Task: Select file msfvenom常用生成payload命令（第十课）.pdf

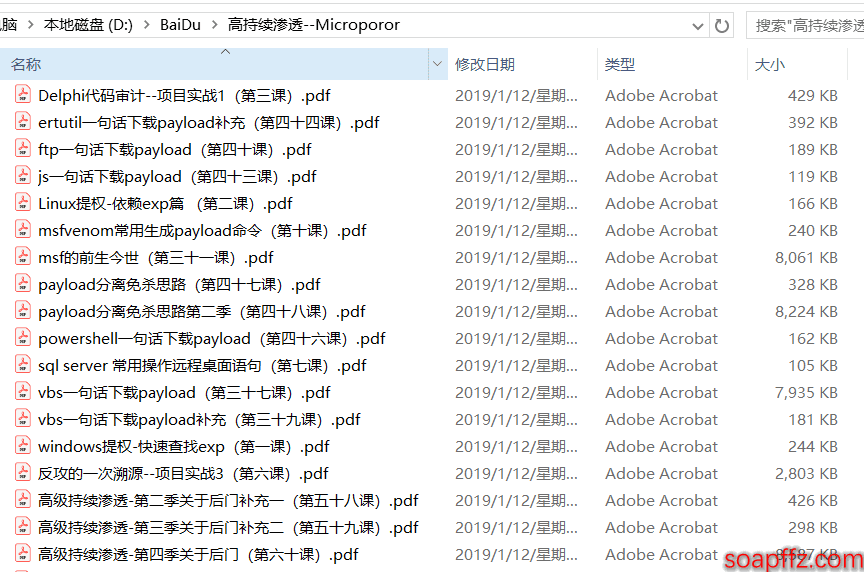Action: (202, 230)
